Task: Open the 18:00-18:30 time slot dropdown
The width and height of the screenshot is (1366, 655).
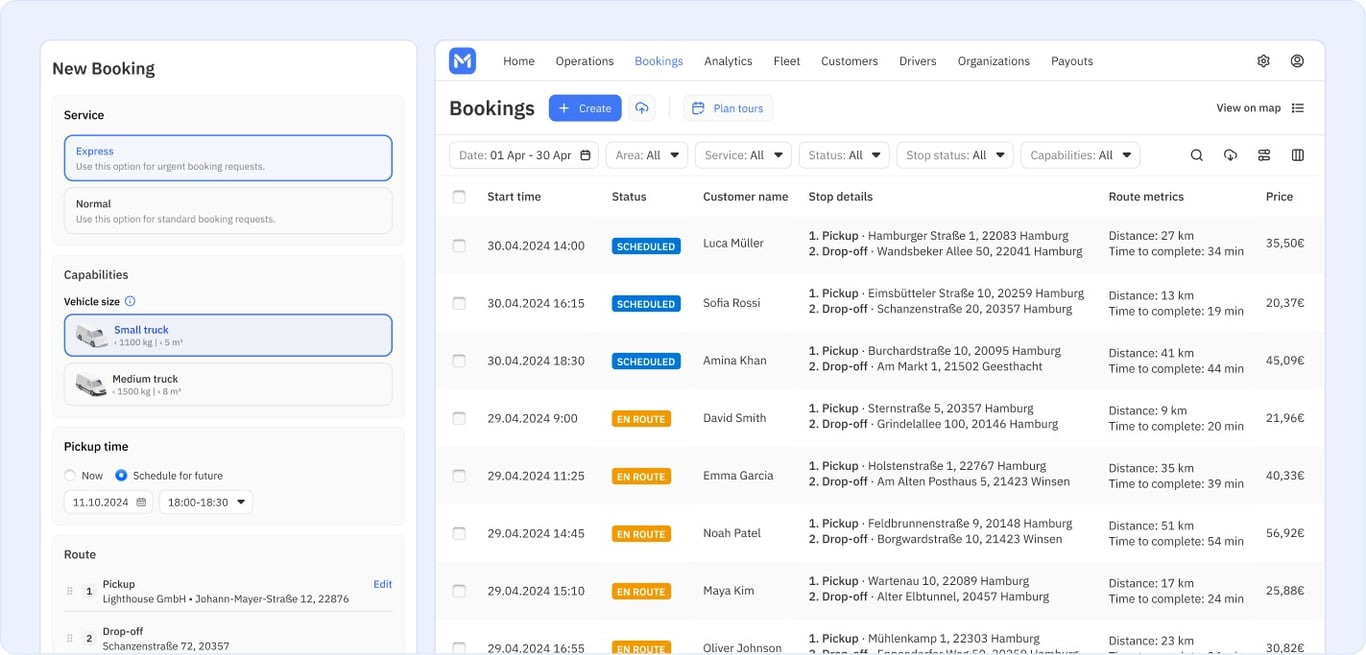Action: [x=206, y=502]
